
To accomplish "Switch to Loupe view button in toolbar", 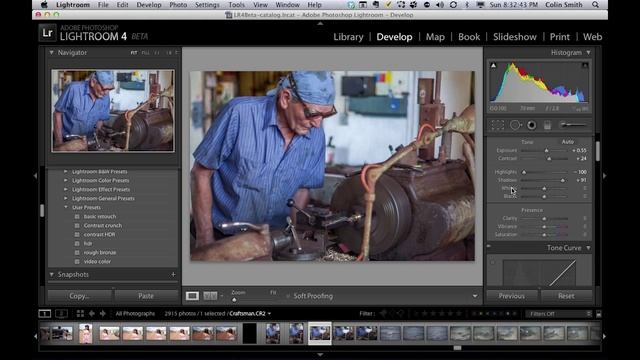I will coord(192,296).
